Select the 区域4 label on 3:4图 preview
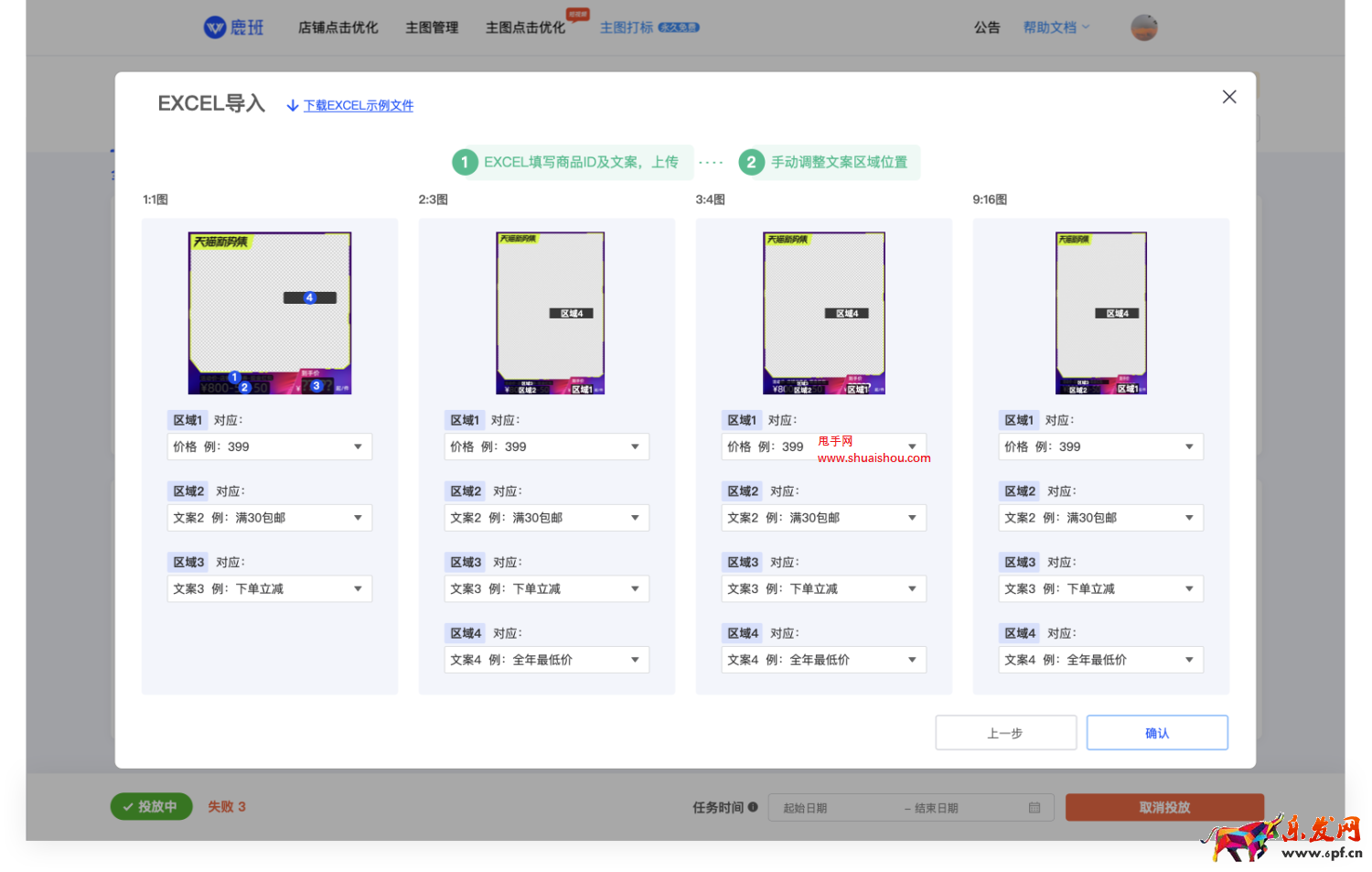 pos(847,313)
